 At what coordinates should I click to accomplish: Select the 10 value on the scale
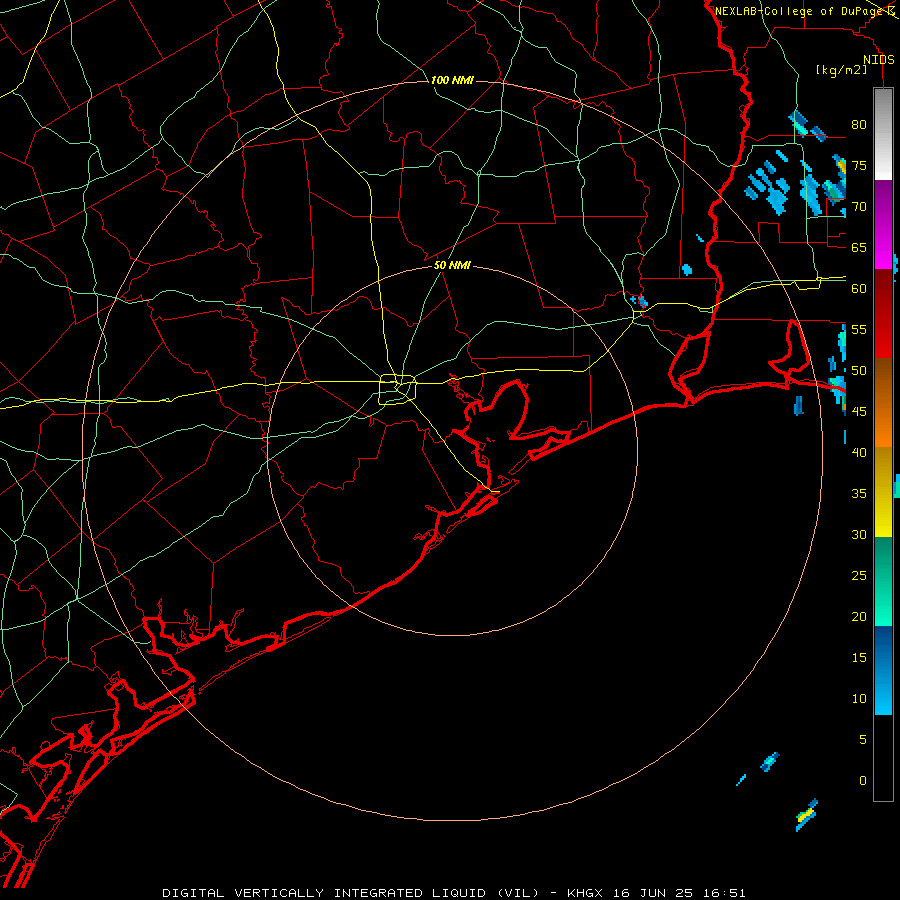859,699
